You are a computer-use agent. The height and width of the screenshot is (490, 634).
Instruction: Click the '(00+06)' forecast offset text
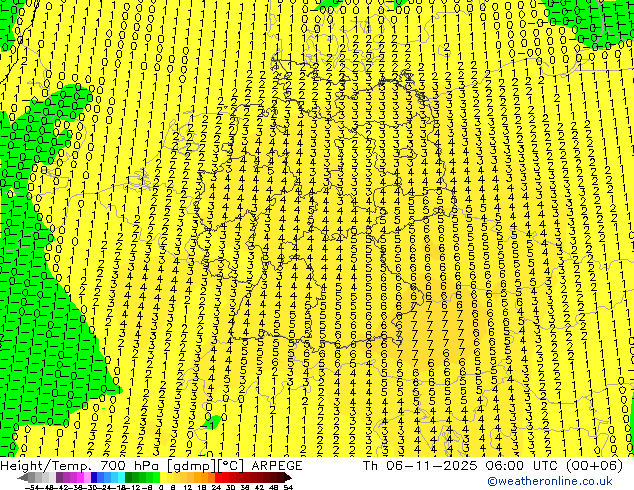coord(594,466)
